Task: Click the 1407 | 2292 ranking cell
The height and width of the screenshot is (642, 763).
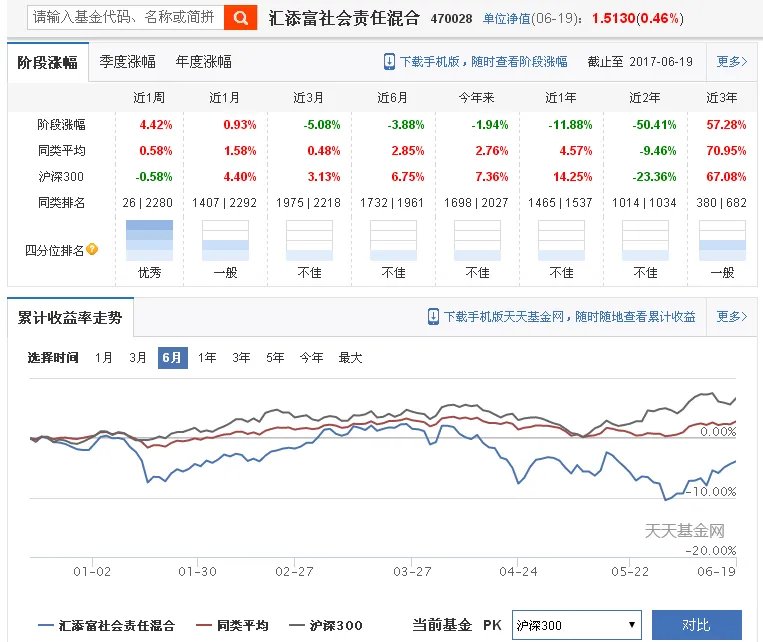Action: pyautogui.click(x=224, y=202)
